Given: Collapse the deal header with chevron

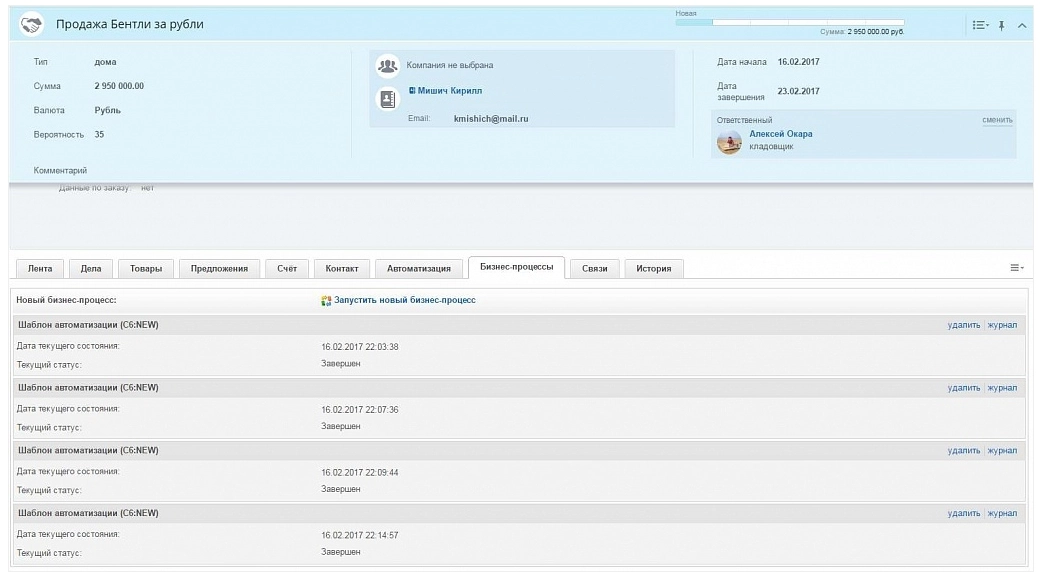Looking at the screenshot, I should pyautogui.click(x=1021, y=25).
